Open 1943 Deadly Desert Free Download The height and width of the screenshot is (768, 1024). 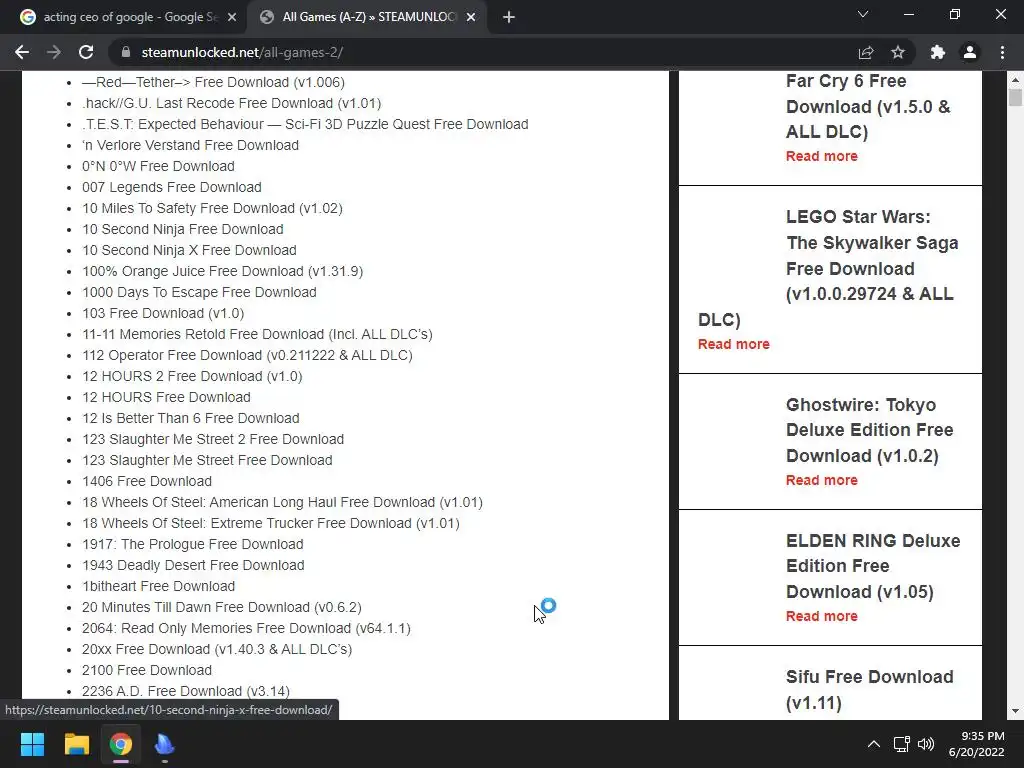point(193,565)
